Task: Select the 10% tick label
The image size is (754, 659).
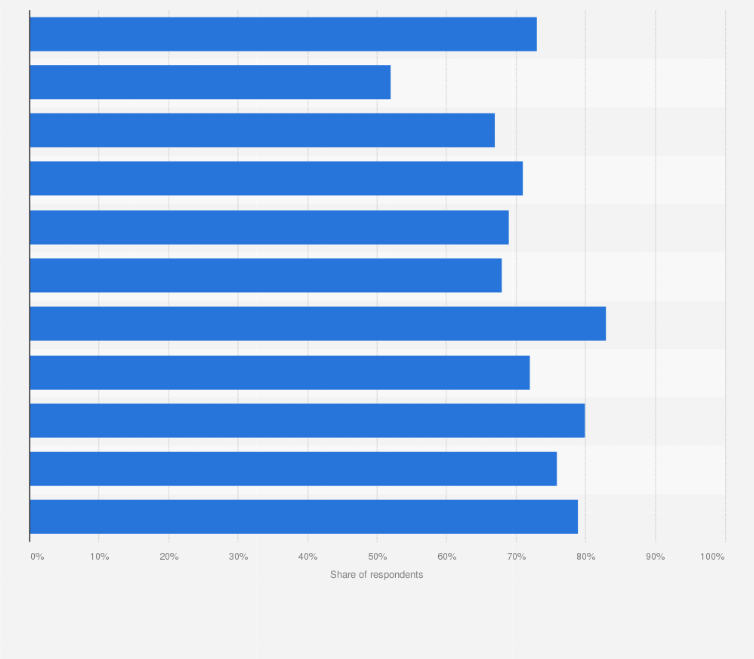Action: click(99, 556)
